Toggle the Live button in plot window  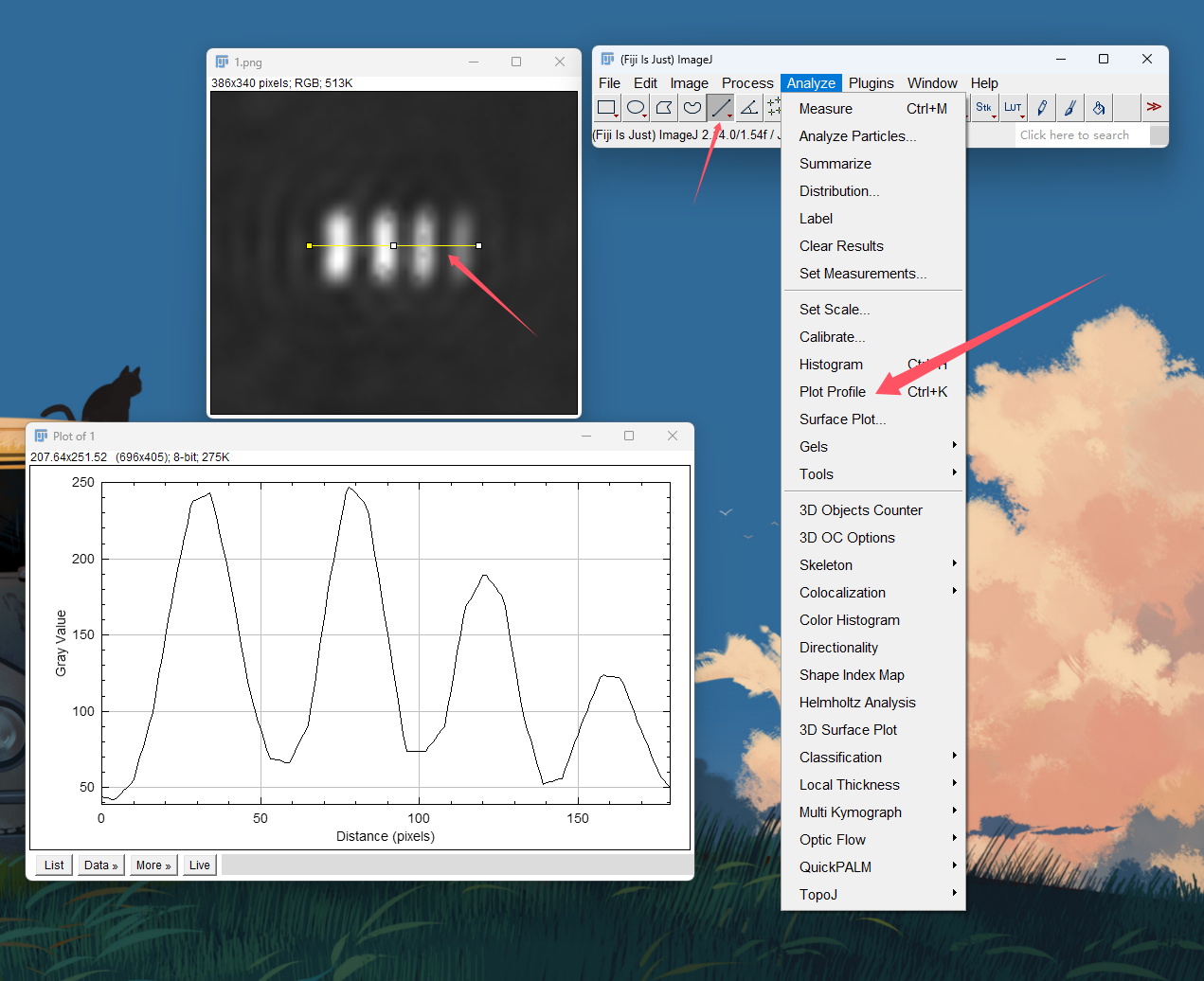pyautogui.click(x=200, y=865)
